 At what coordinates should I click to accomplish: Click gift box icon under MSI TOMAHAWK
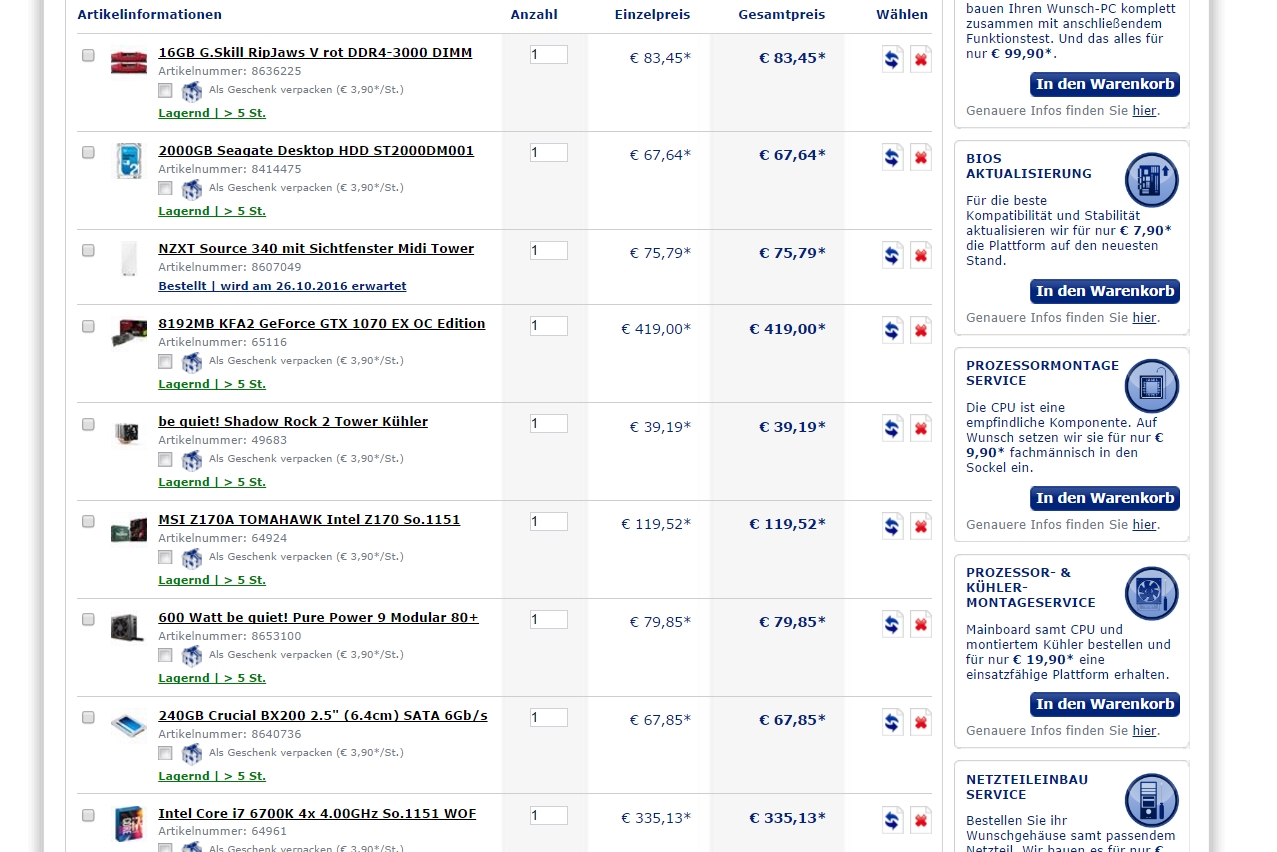[192, 558]
